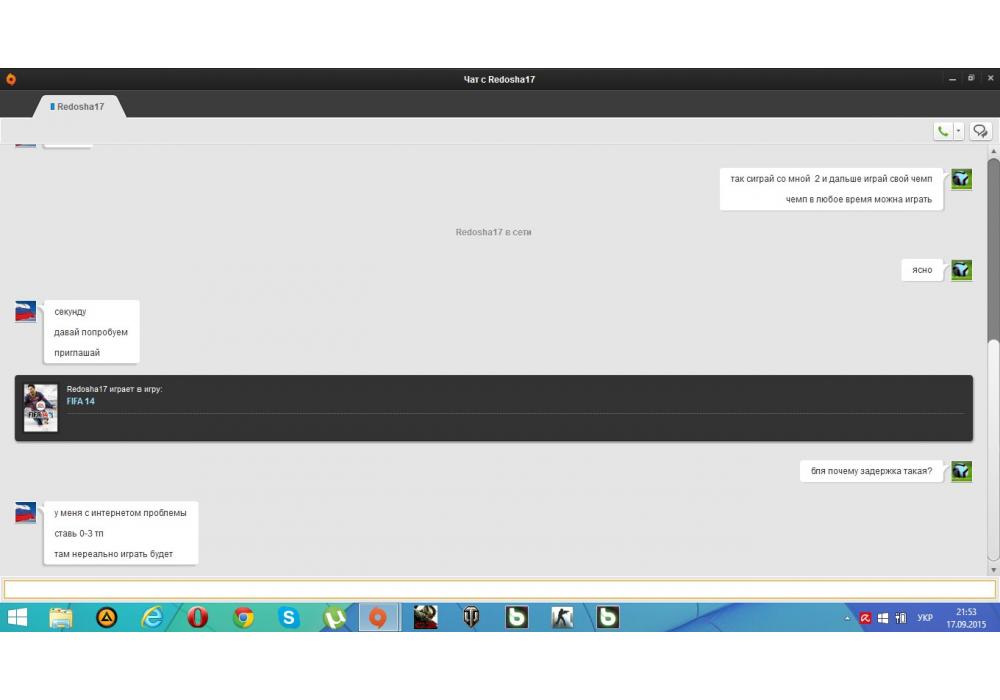Open Bandicam icon next to World of Tanks
The width and height of the screenshot is (1000, 700).
[x=517, y=617]
